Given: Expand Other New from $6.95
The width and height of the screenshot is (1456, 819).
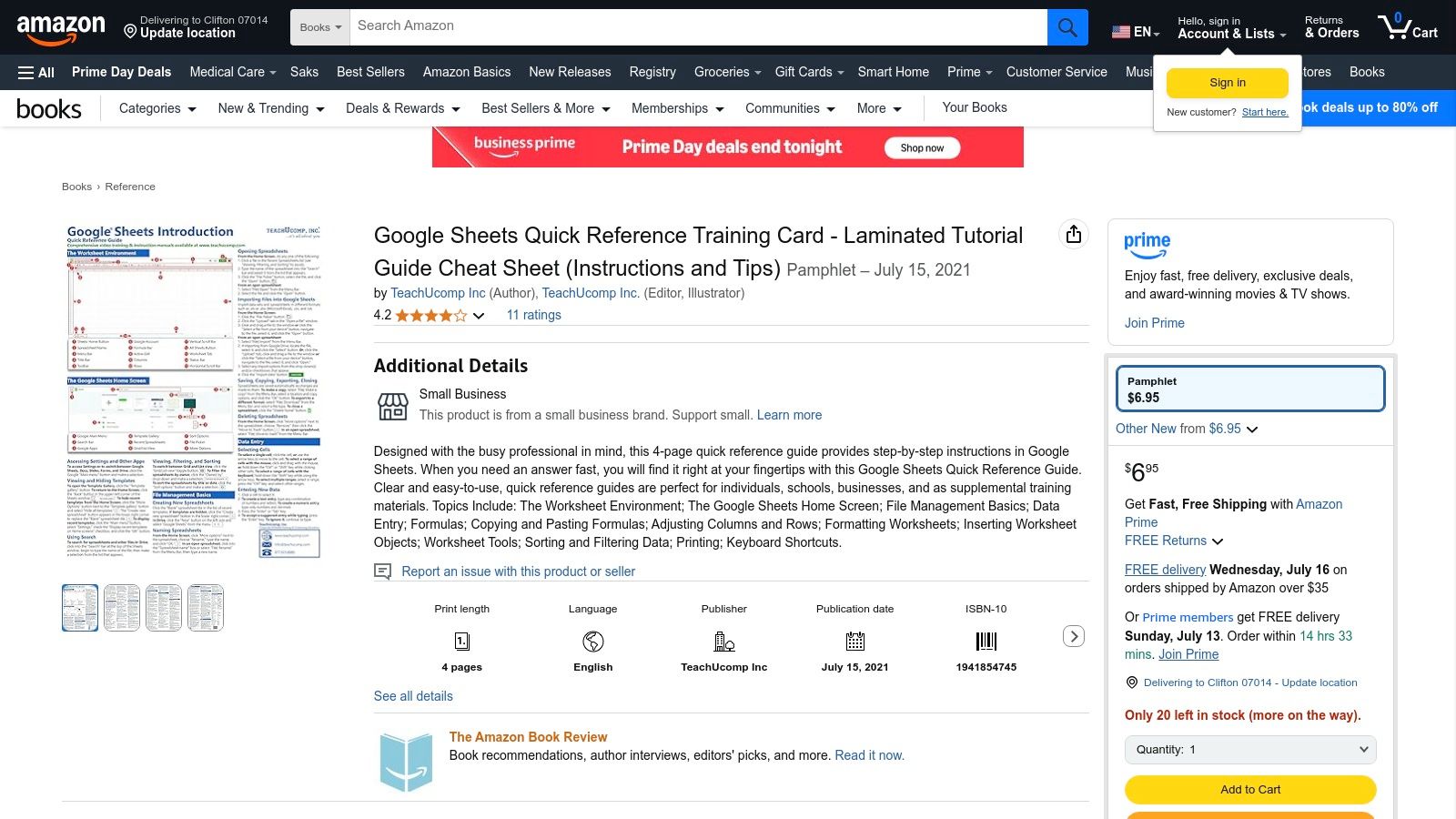Looking at the screenshot, I should tap(1187, 429).
